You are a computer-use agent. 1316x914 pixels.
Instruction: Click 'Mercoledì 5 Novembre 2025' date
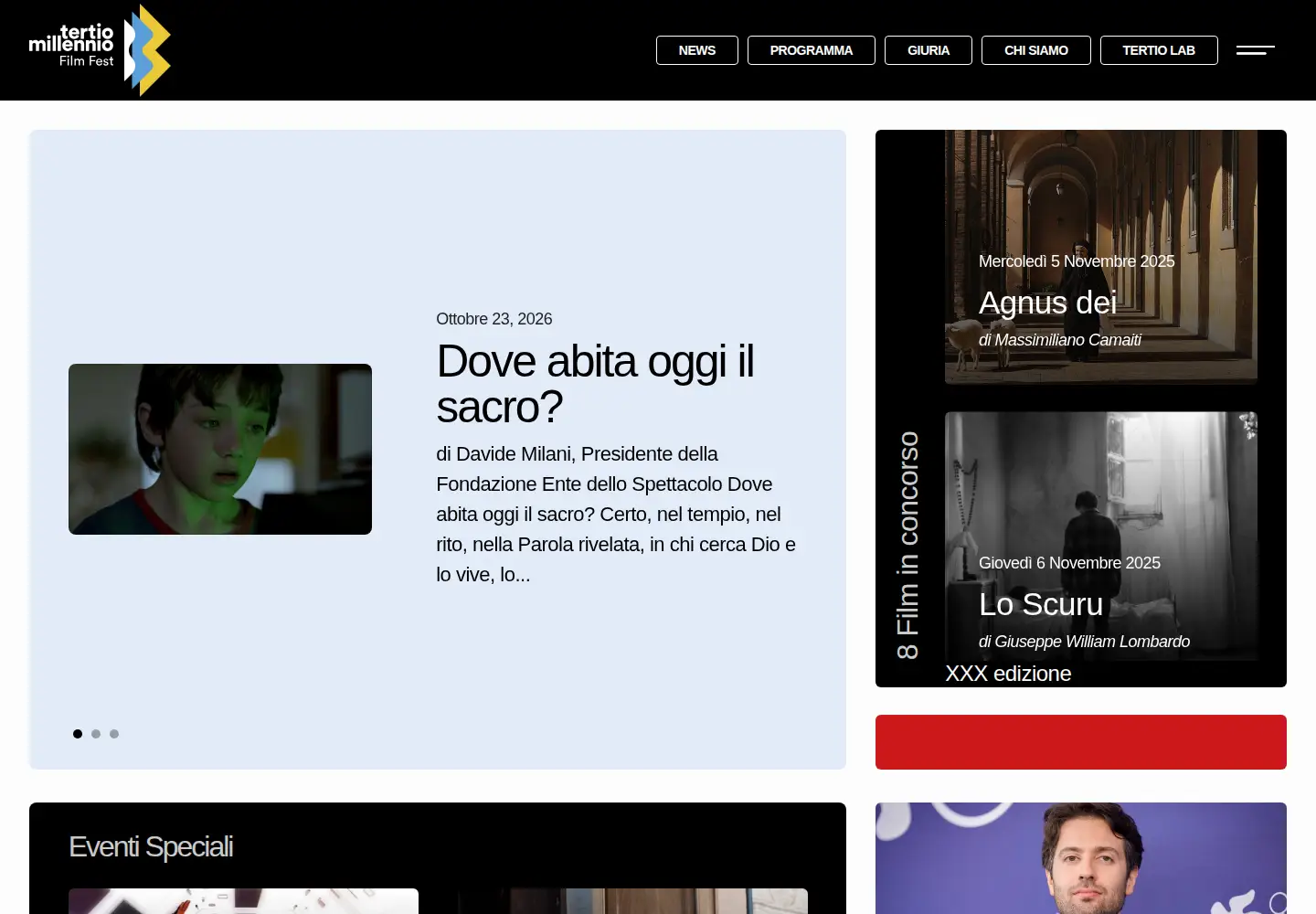1077,261
